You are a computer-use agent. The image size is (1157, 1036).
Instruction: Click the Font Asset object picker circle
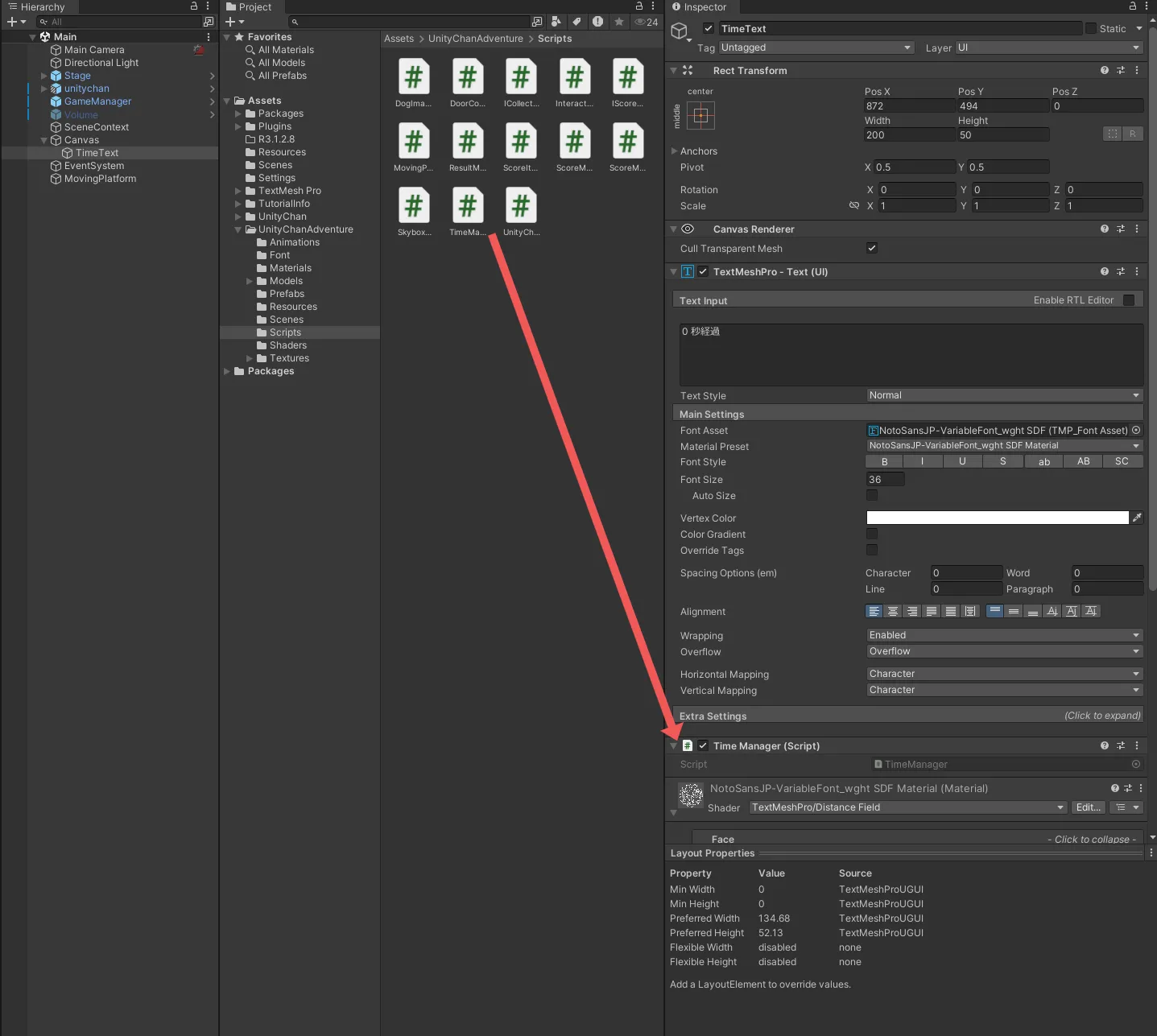click(1136, 431)
